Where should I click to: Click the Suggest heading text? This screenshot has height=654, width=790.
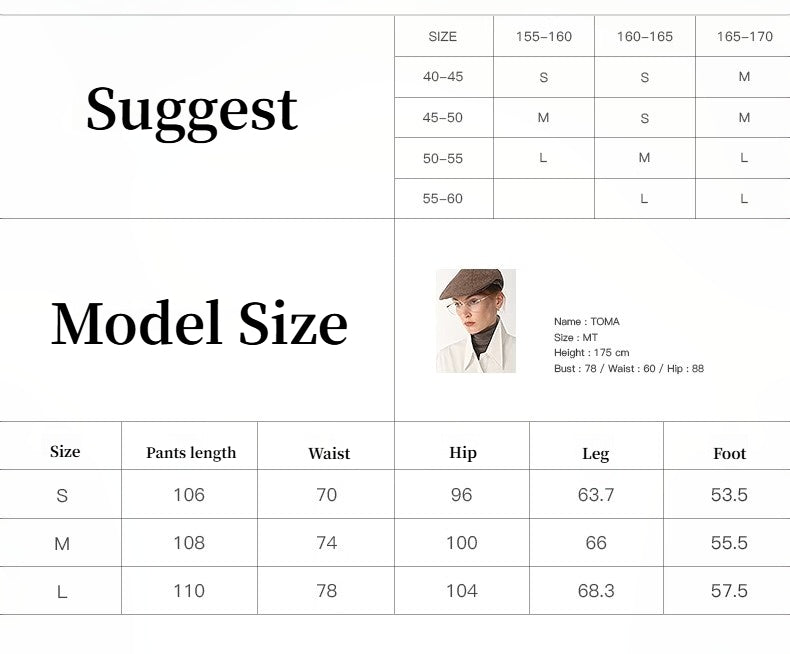[192, 109]
